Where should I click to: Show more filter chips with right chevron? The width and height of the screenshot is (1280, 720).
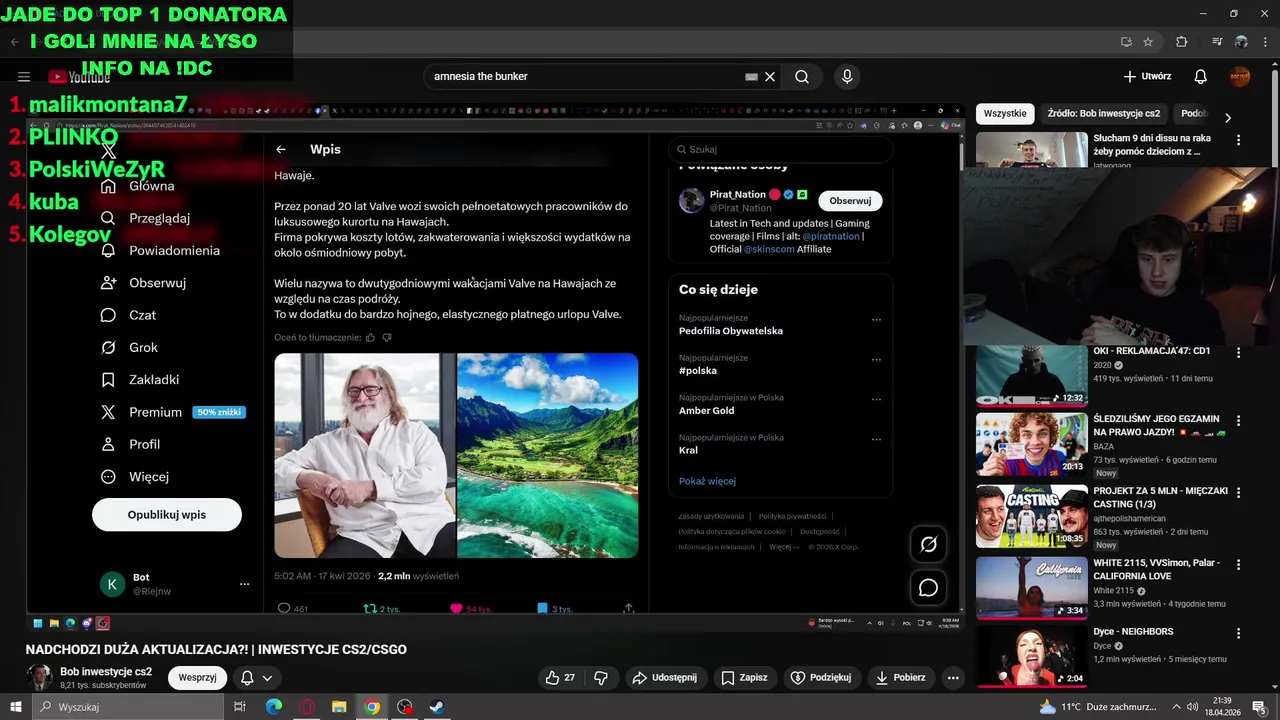point(1228,117)
